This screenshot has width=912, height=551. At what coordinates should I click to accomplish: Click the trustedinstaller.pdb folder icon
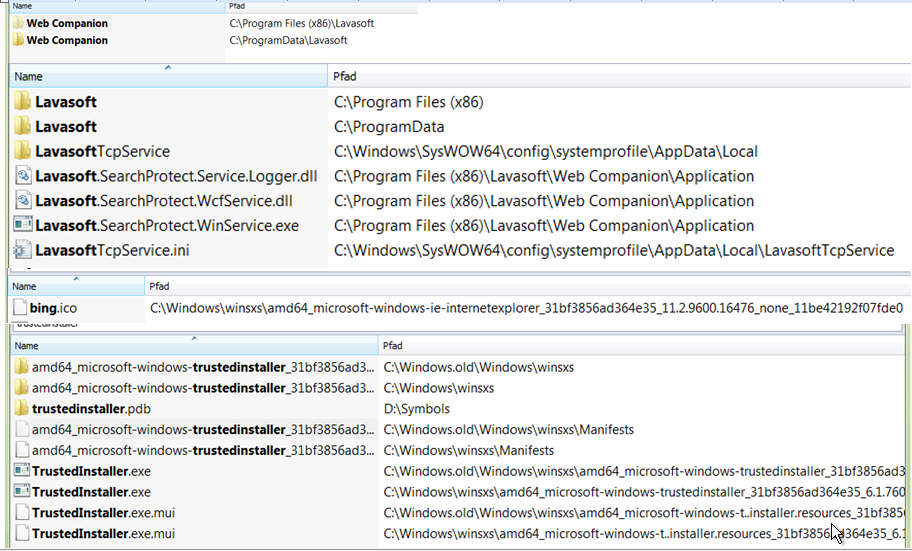point(22,408)
